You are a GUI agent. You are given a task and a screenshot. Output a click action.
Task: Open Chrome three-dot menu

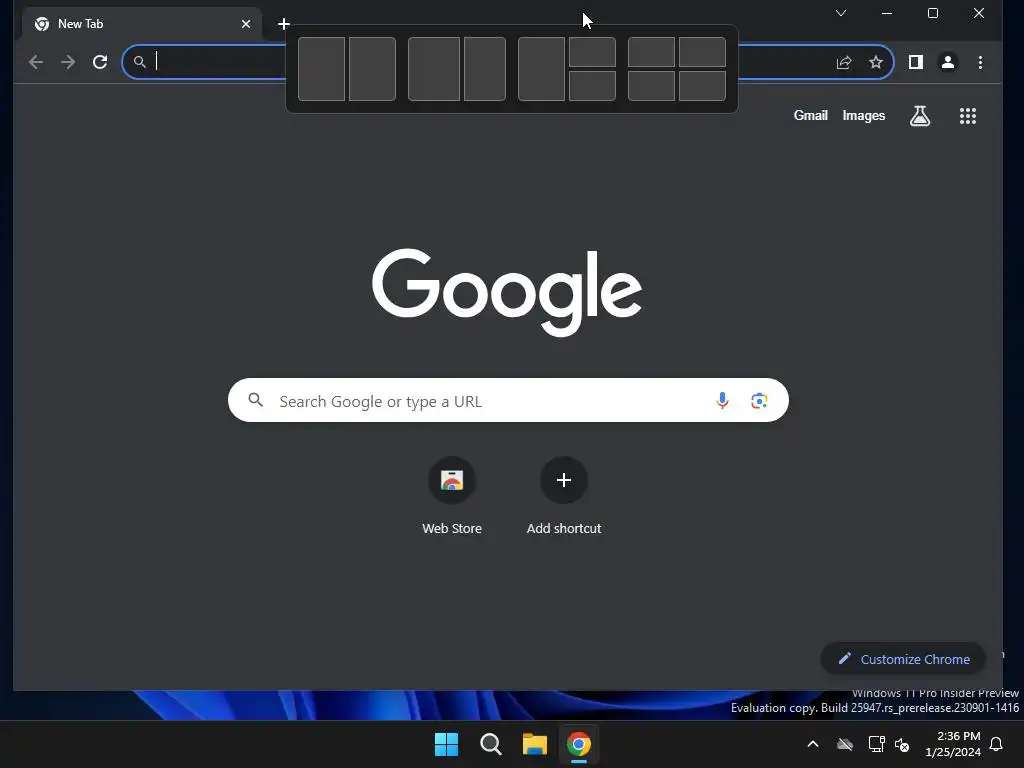(980, 62)
